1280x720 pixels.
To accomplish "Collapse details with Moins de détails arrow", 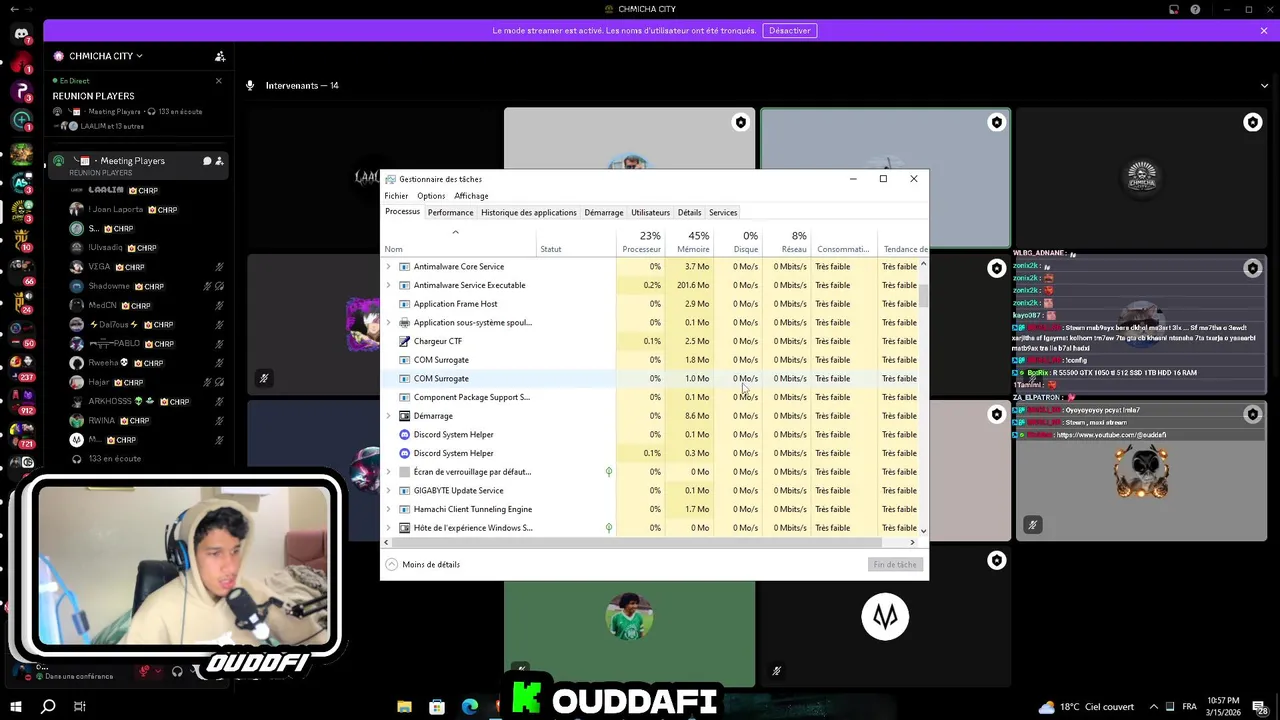I will pyautogui.click(x=392, y=565).
